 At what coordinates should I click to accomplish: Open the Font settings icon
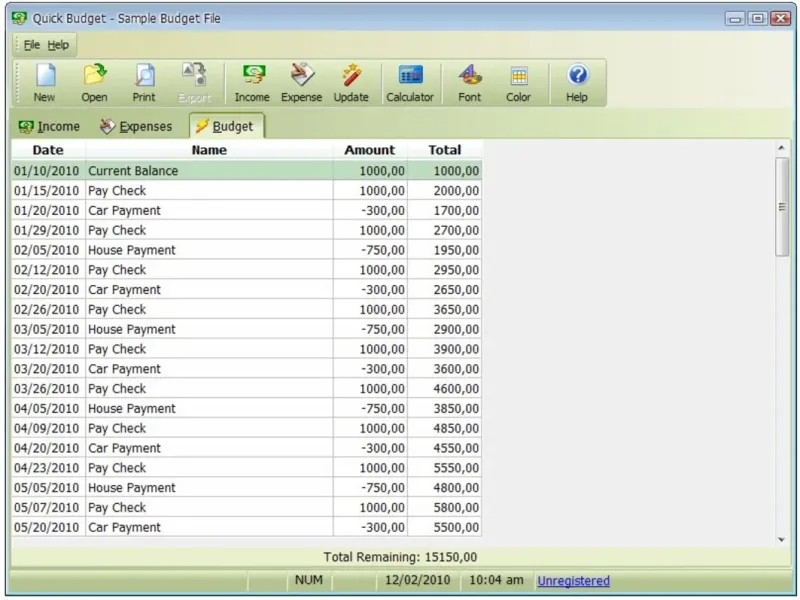pos(469,83)
